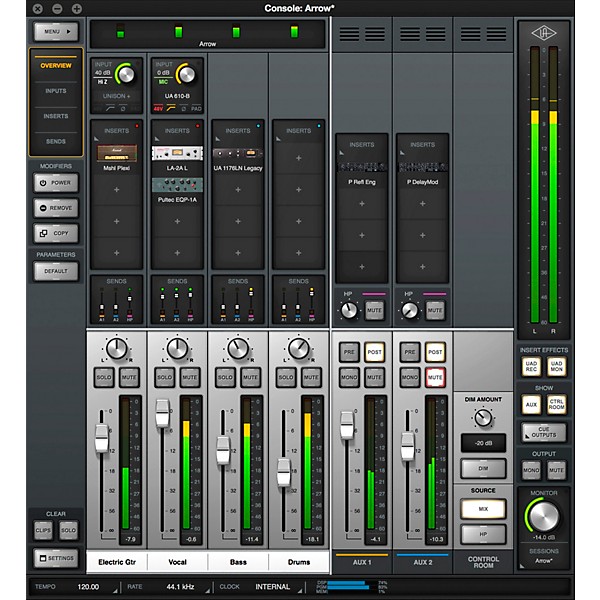600x600 pixels.
Task: Solo the Electric Gtr channel
Action: coord(104,377)
